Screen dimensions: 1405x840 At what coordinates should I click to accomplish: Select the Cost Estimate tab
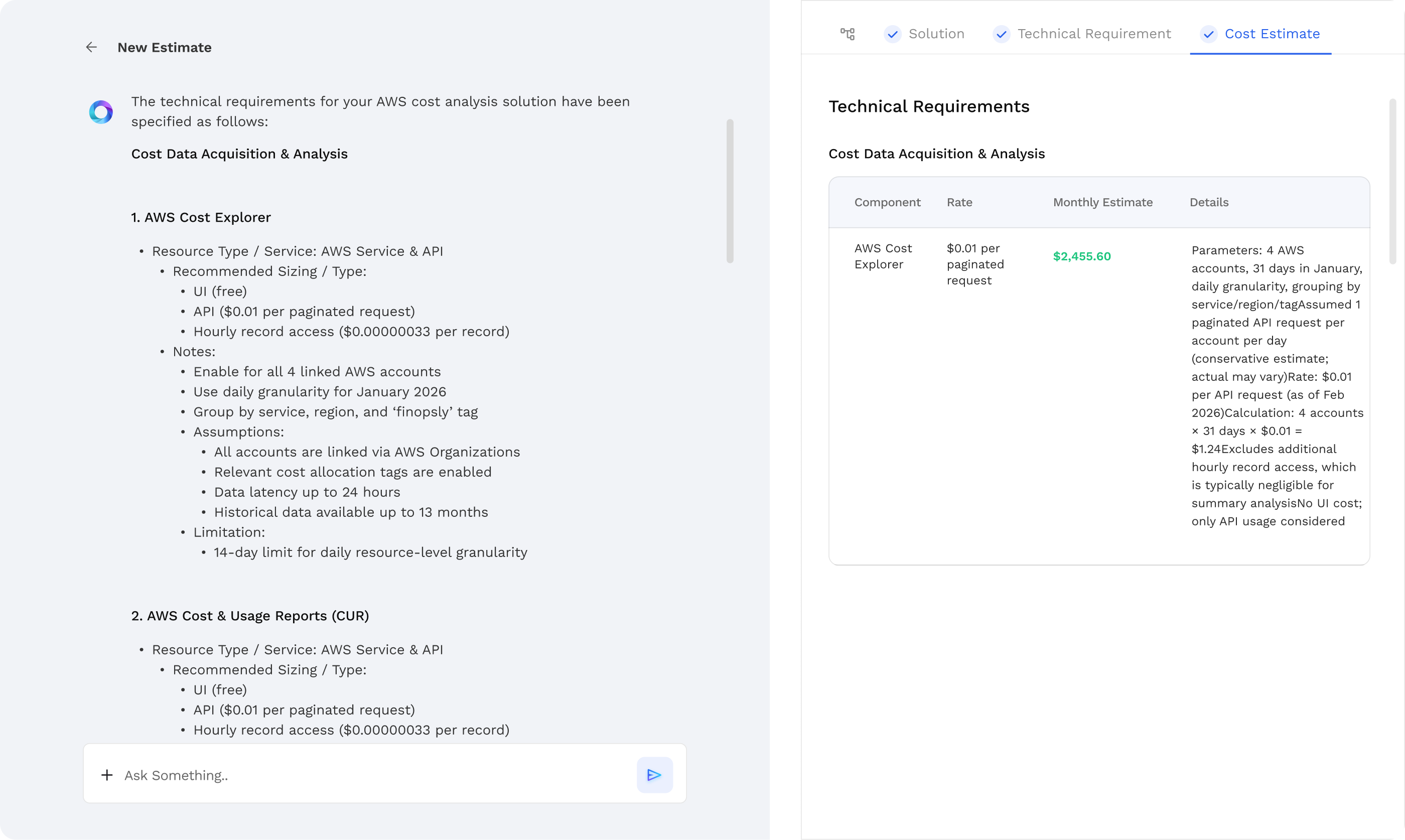[x=1272, y=34]
